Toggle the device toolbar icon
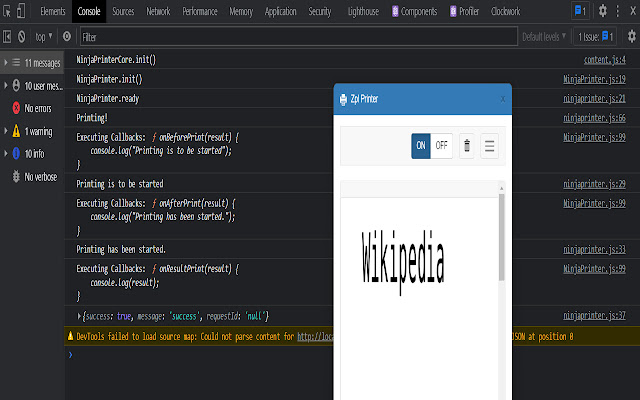Image resolution: width=640 pixels, height=400 pixels. click(x=21, y=11)
